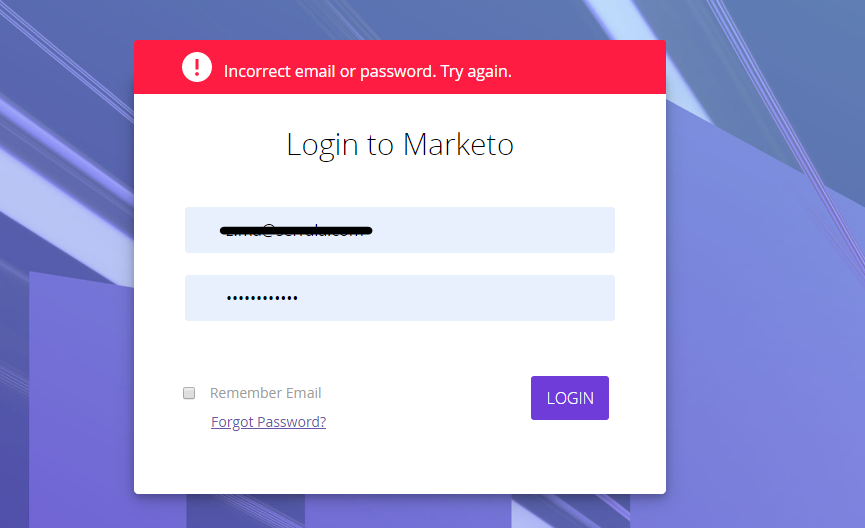865x528 pixels.
Task: Click the word Marketo in the title
Action: pos(458,144)
